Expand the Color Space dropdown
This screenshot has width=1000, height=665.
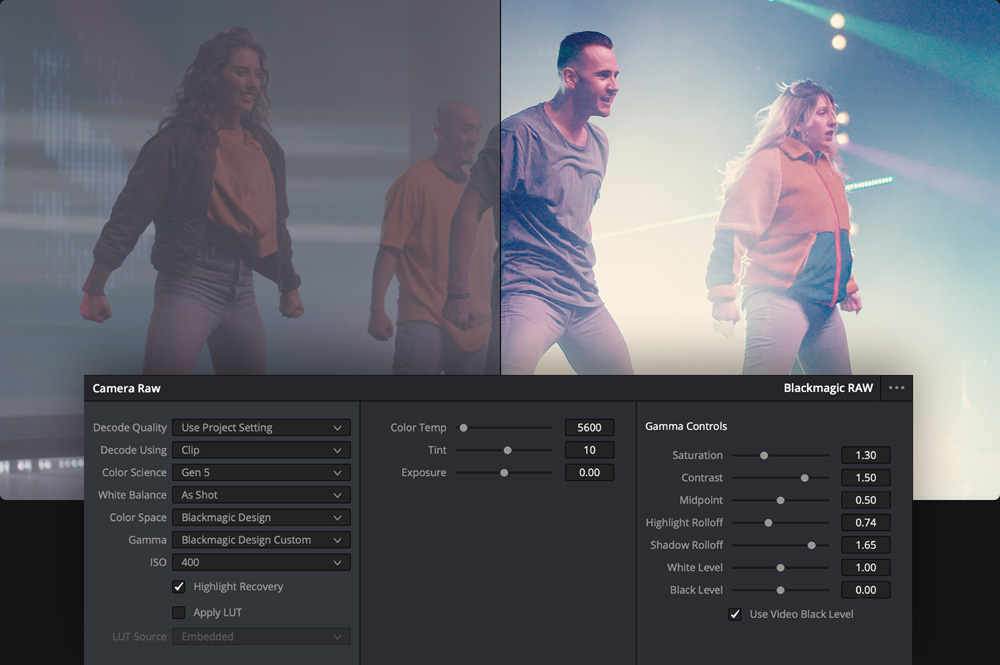pos(261,518)
